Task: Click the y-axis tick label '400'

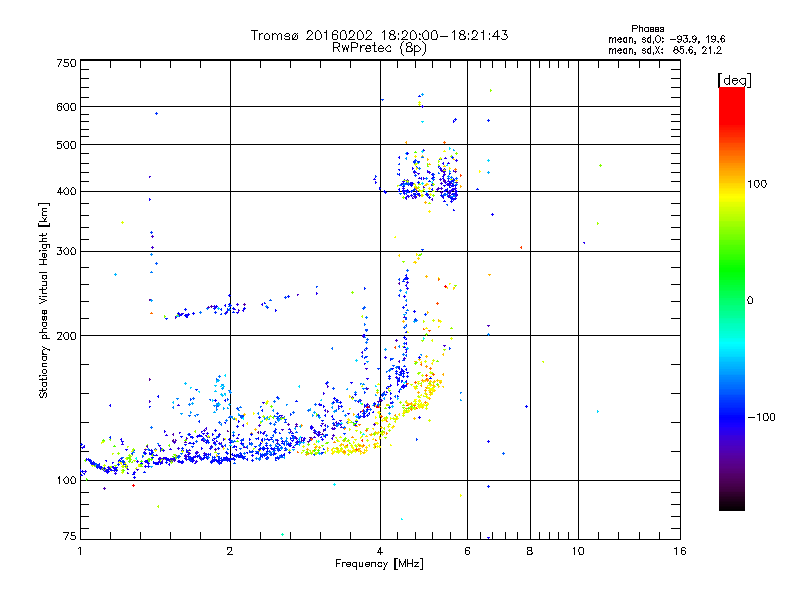Action: pyautogui.click(x=66, y=192)
